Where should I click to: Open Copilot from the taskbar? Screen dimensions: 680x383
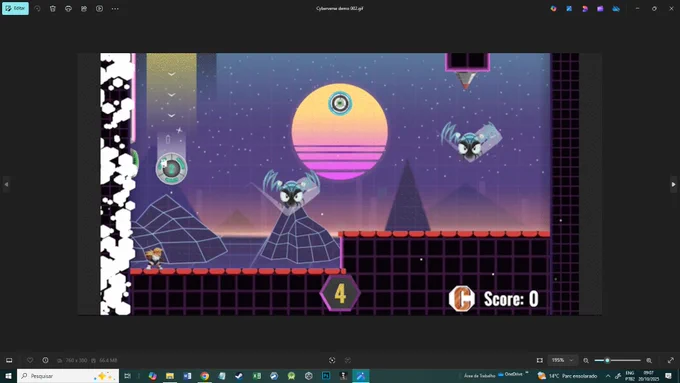153,376
